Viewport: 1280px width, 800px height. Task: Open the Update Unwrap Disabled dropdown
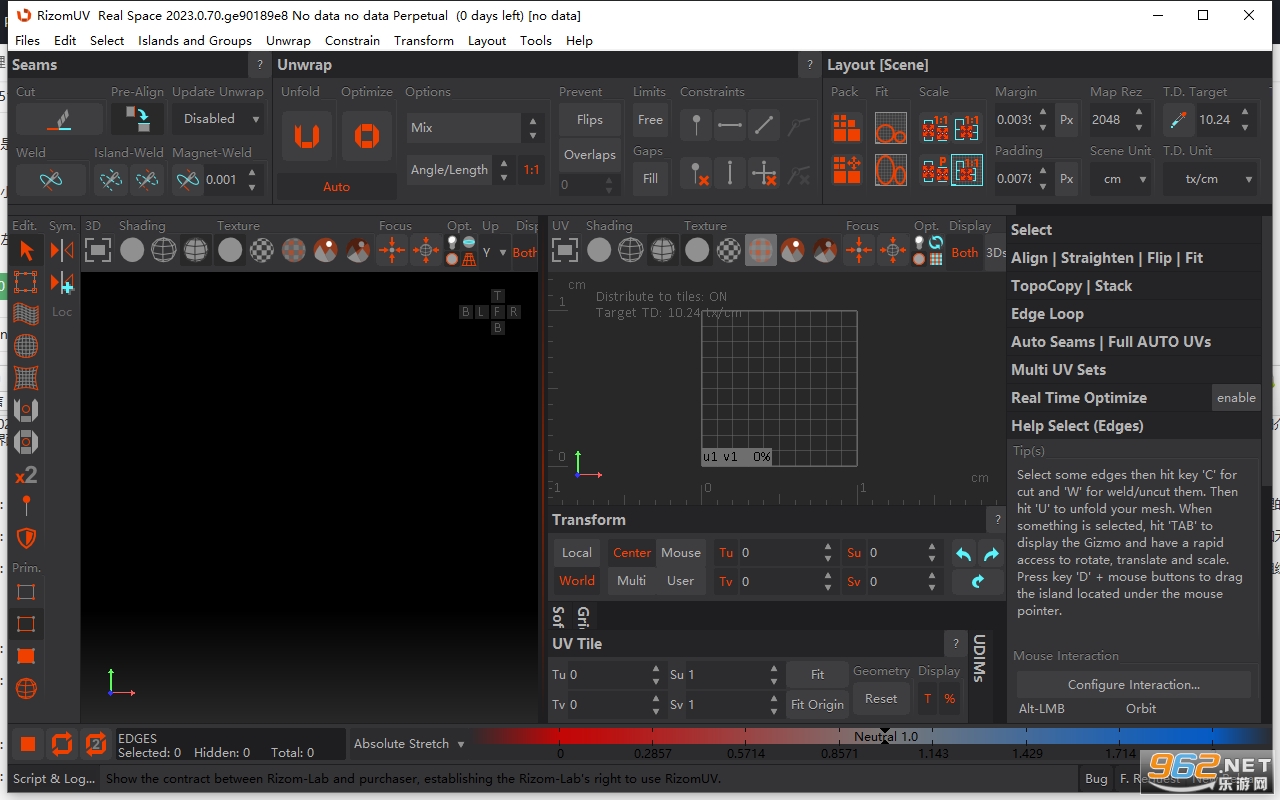pos(218,119)
